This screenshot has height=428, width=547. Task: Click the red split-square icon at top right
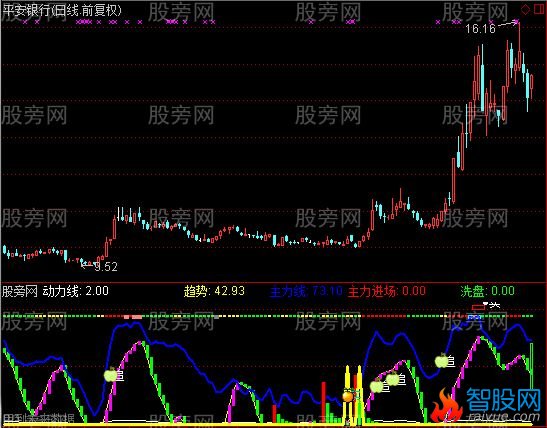click(x=539, y=9)
